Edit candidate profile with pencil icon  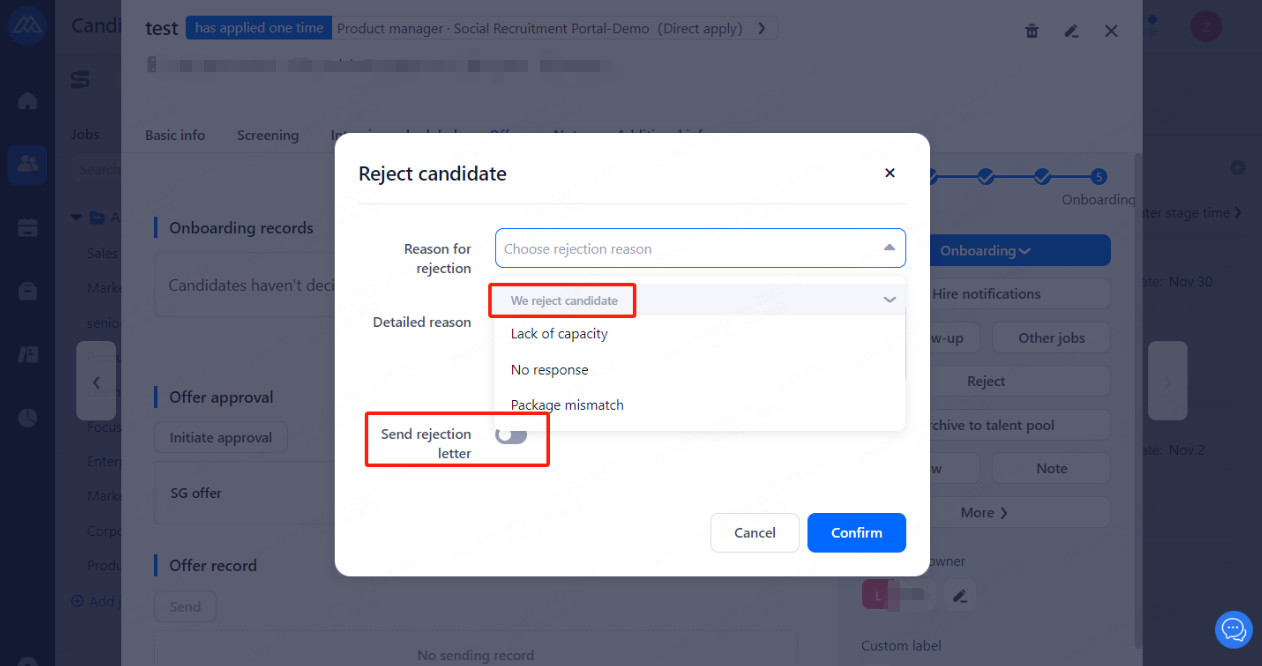(1071, 31)
